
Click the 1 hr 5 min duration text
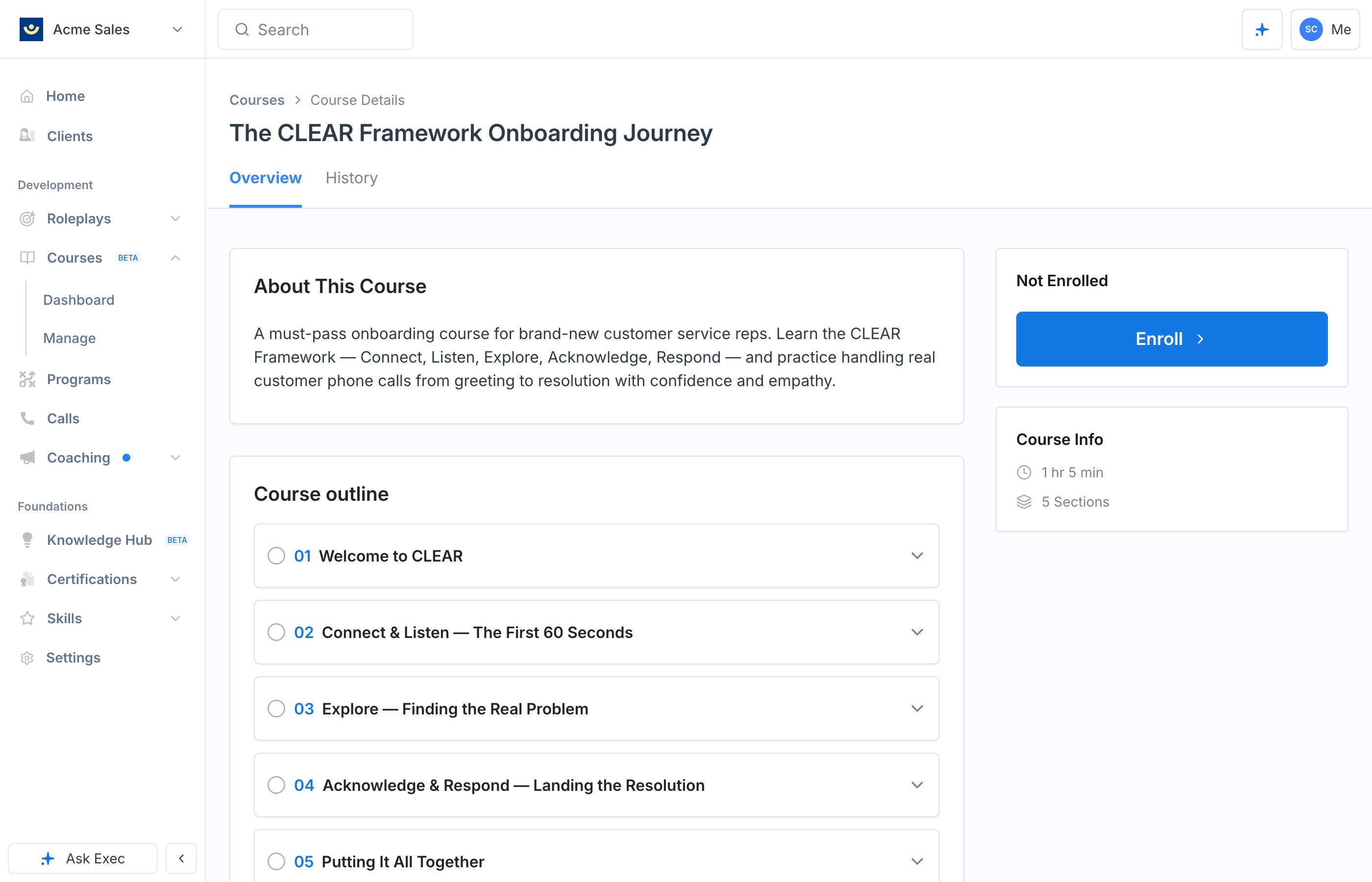[x=1072, y=472]
